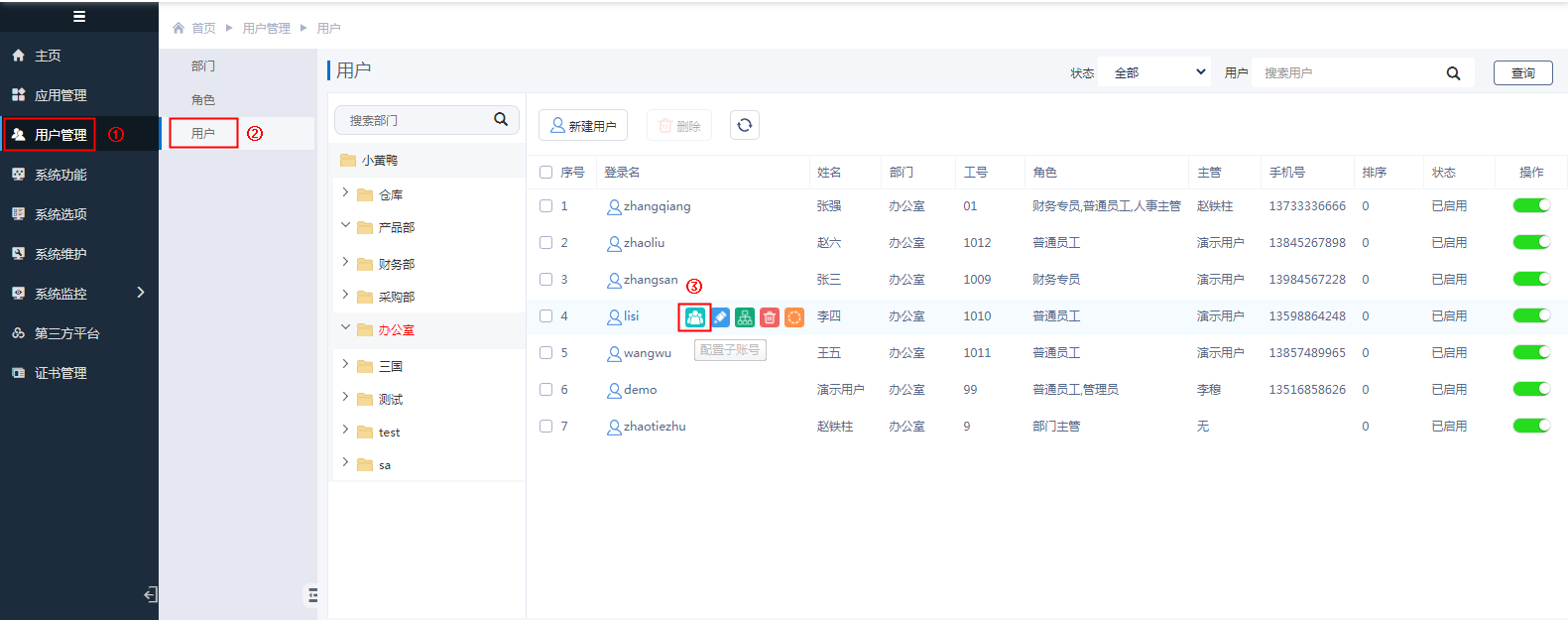Select the 采购部 folder in tree

pyautogui.click(x=396, y=297)
